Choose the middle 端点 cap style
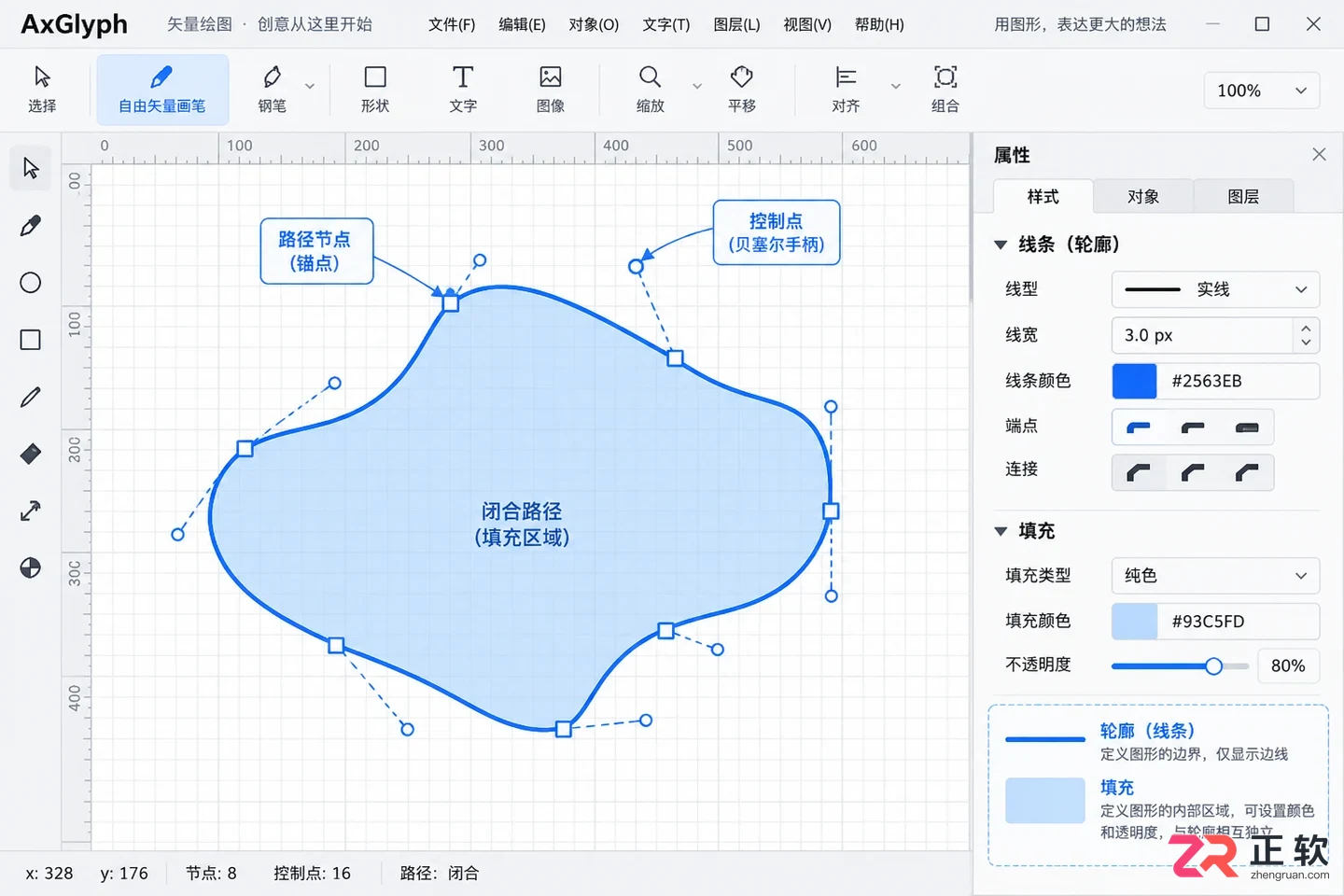1344x896 pixels. point(1193,427)
